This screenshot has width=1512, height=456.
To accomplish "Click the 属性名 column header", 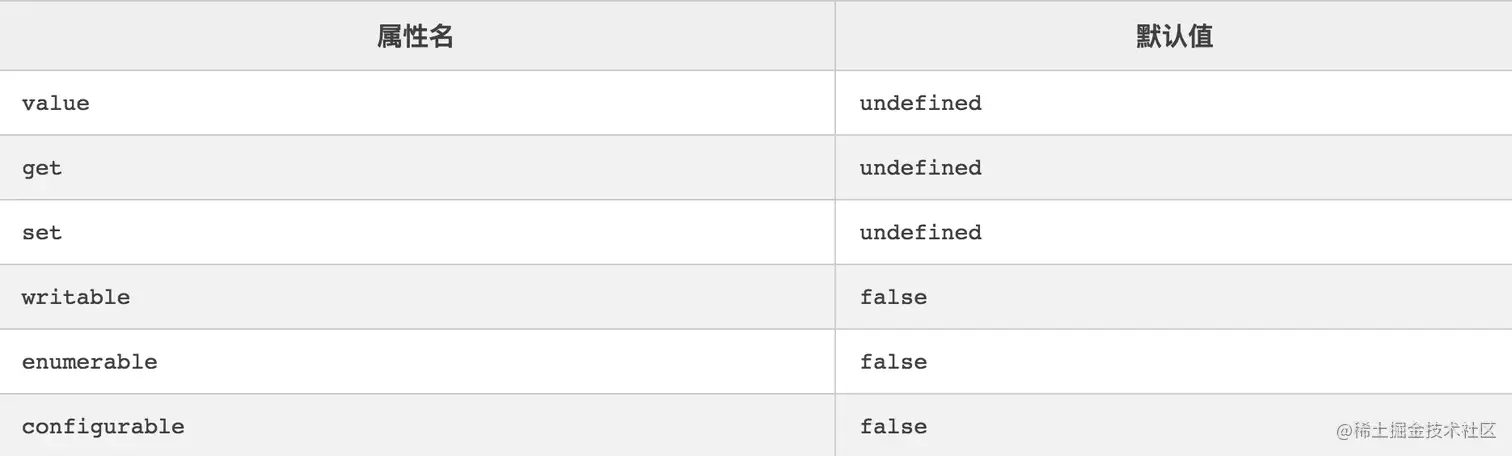I will click(416, 37).
